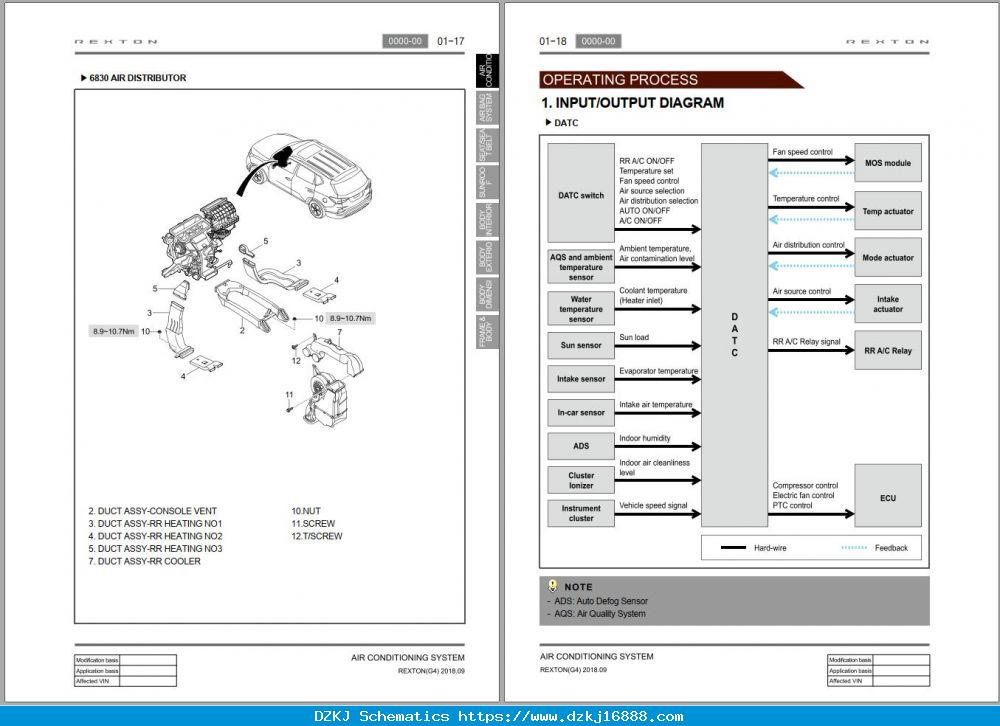
Task: Click the vehicle illustration on page 01-17
Action: tap(309, 175)
